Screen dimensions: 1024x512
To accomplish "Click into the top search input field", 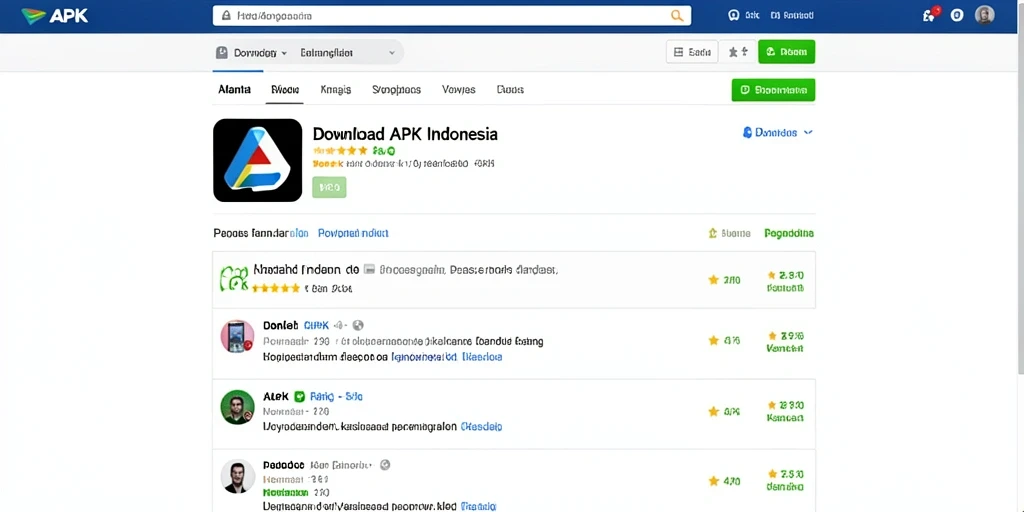I will 452,16.
